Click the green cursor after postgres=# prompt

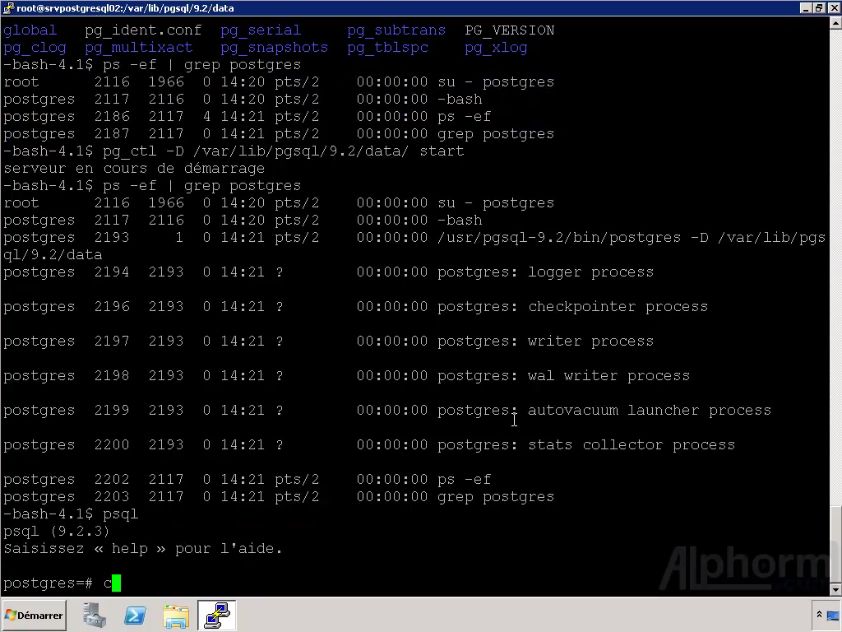point(117,583)
